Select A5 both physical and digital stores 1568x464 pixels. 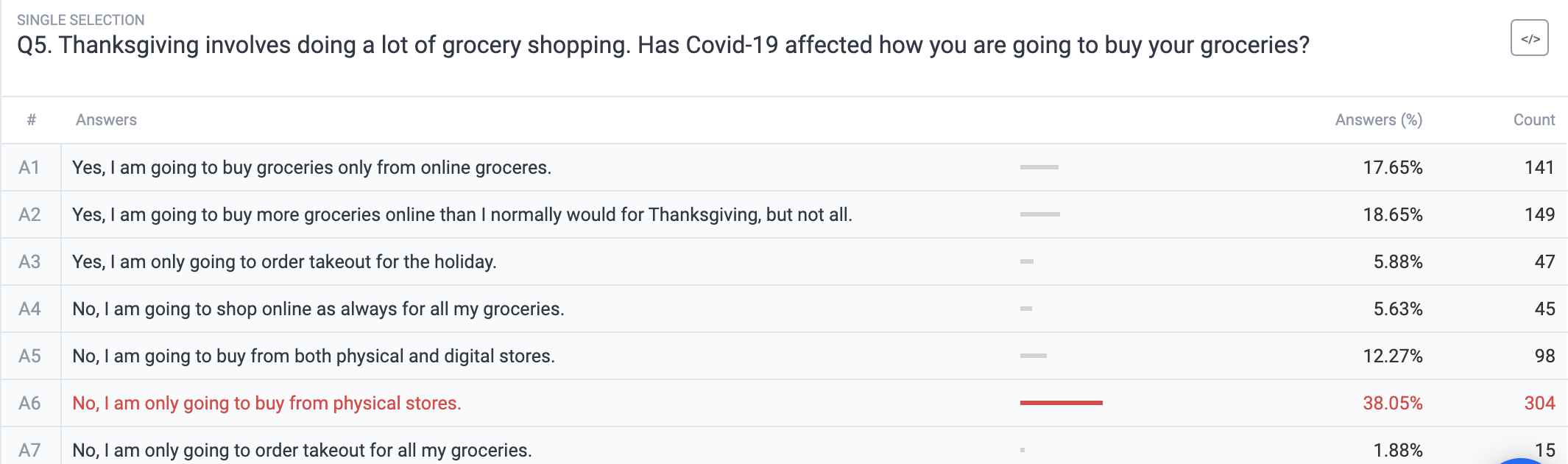[x=785, y=356]
